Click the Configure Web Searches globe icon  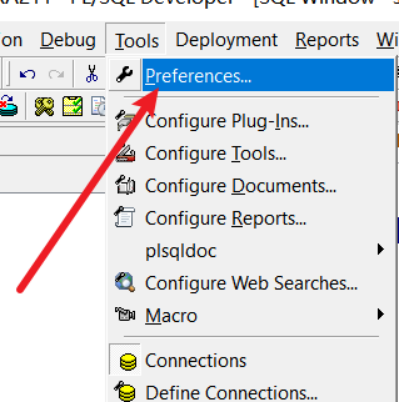125,282
